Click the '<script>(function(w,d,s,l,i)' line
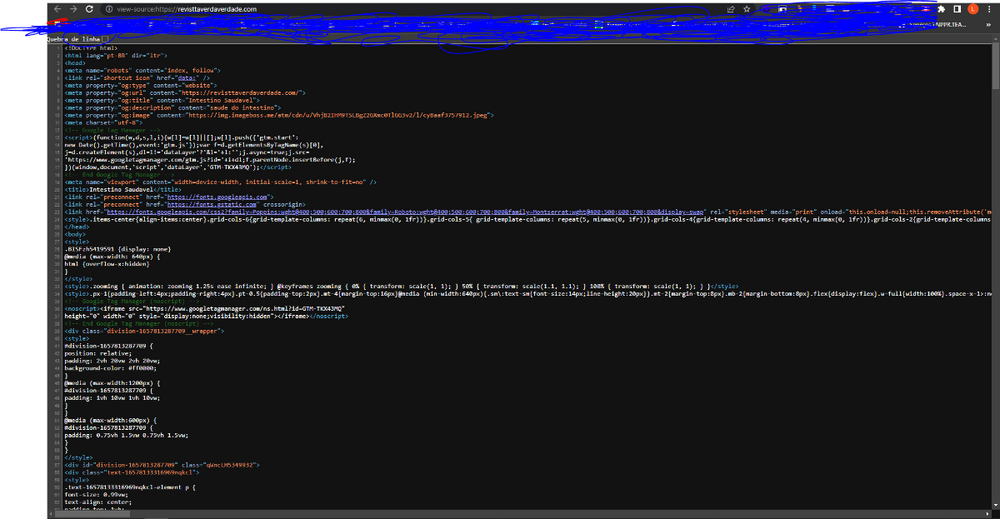The image size is (1000, 519). (x=181, y=137)
